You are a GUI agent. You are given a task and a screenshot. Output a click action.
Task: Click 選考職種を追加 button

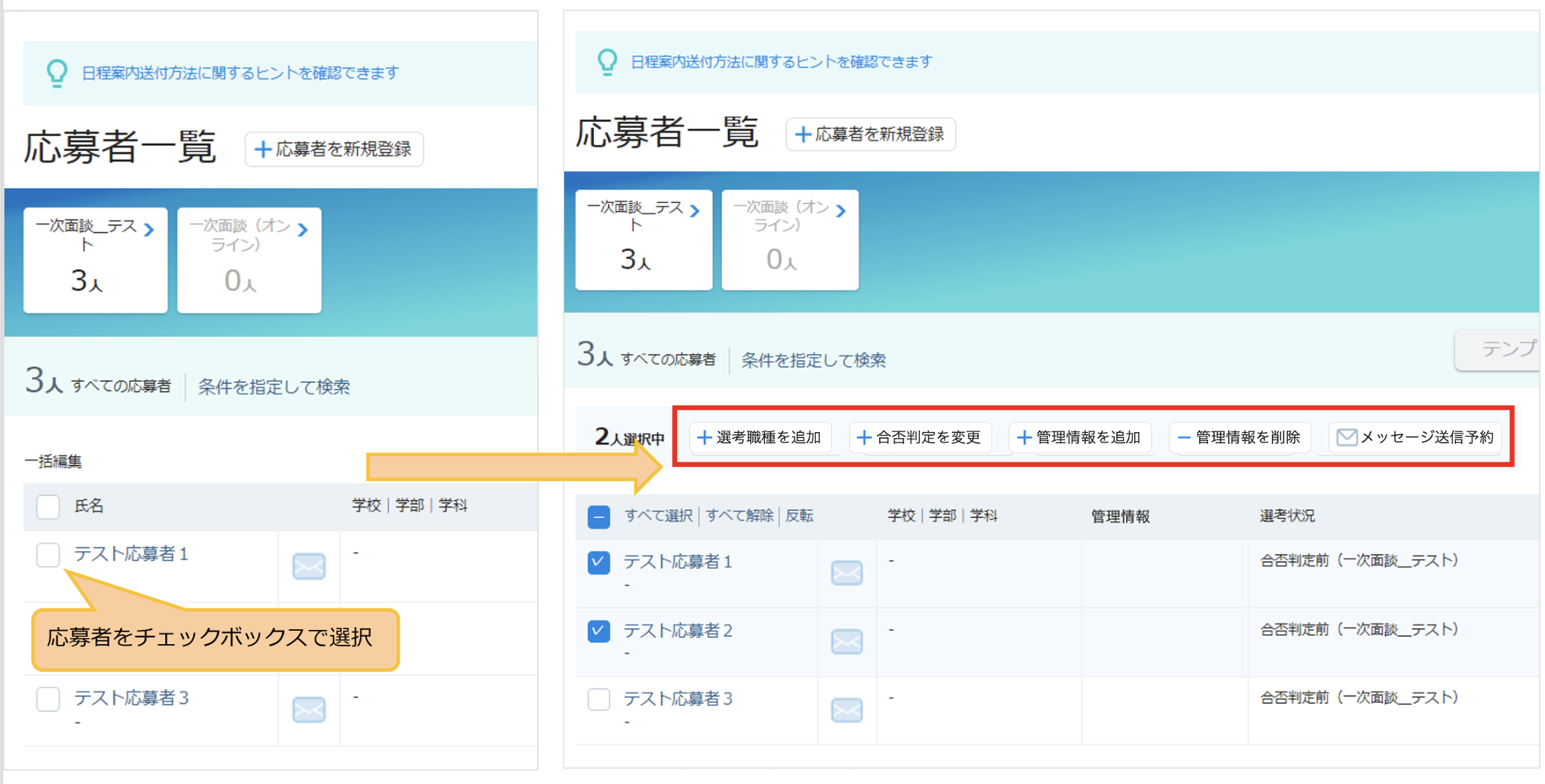point(759,437)
